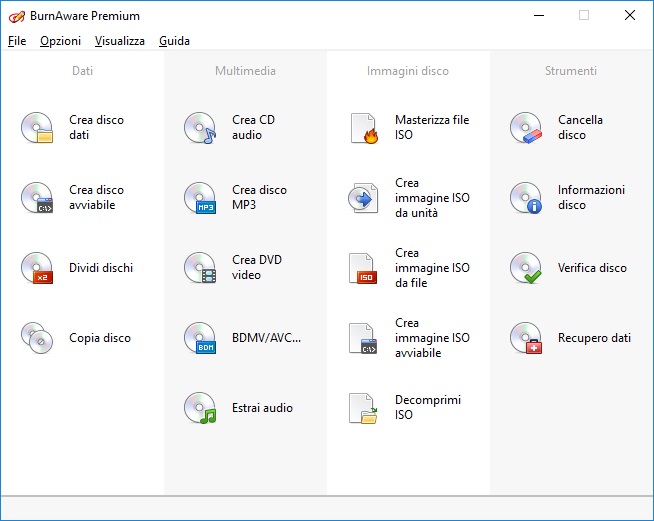Viewport: 654px width, 521px height.
Task: Click the Recupero dati label
Action: [594, 338]
